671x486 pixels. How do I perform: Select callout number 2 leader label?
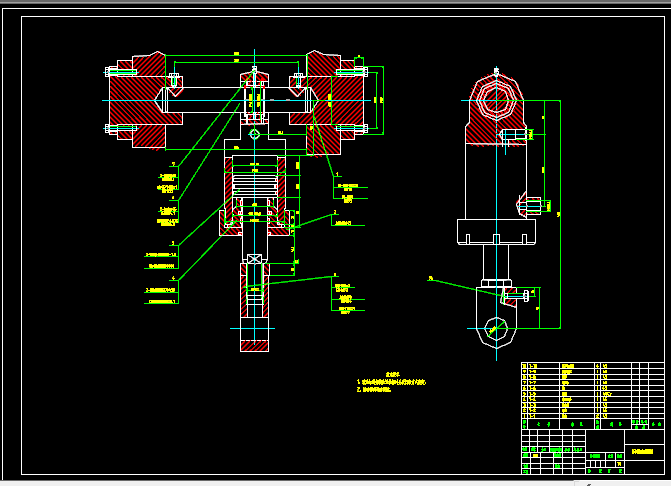(335, 212)
